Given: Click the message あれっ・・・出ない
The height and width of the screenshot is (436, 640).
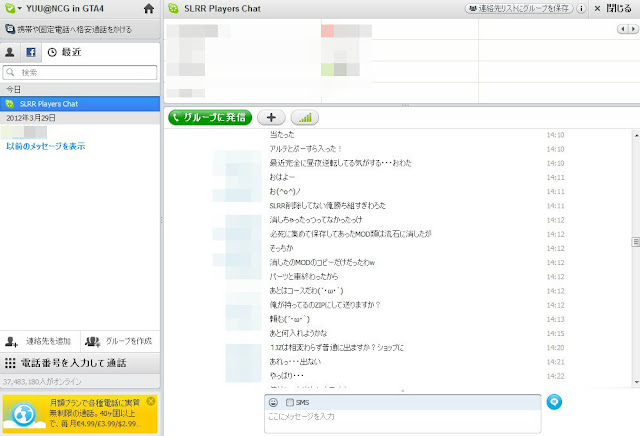Looking at the screenshot, I should pos(295,362).
